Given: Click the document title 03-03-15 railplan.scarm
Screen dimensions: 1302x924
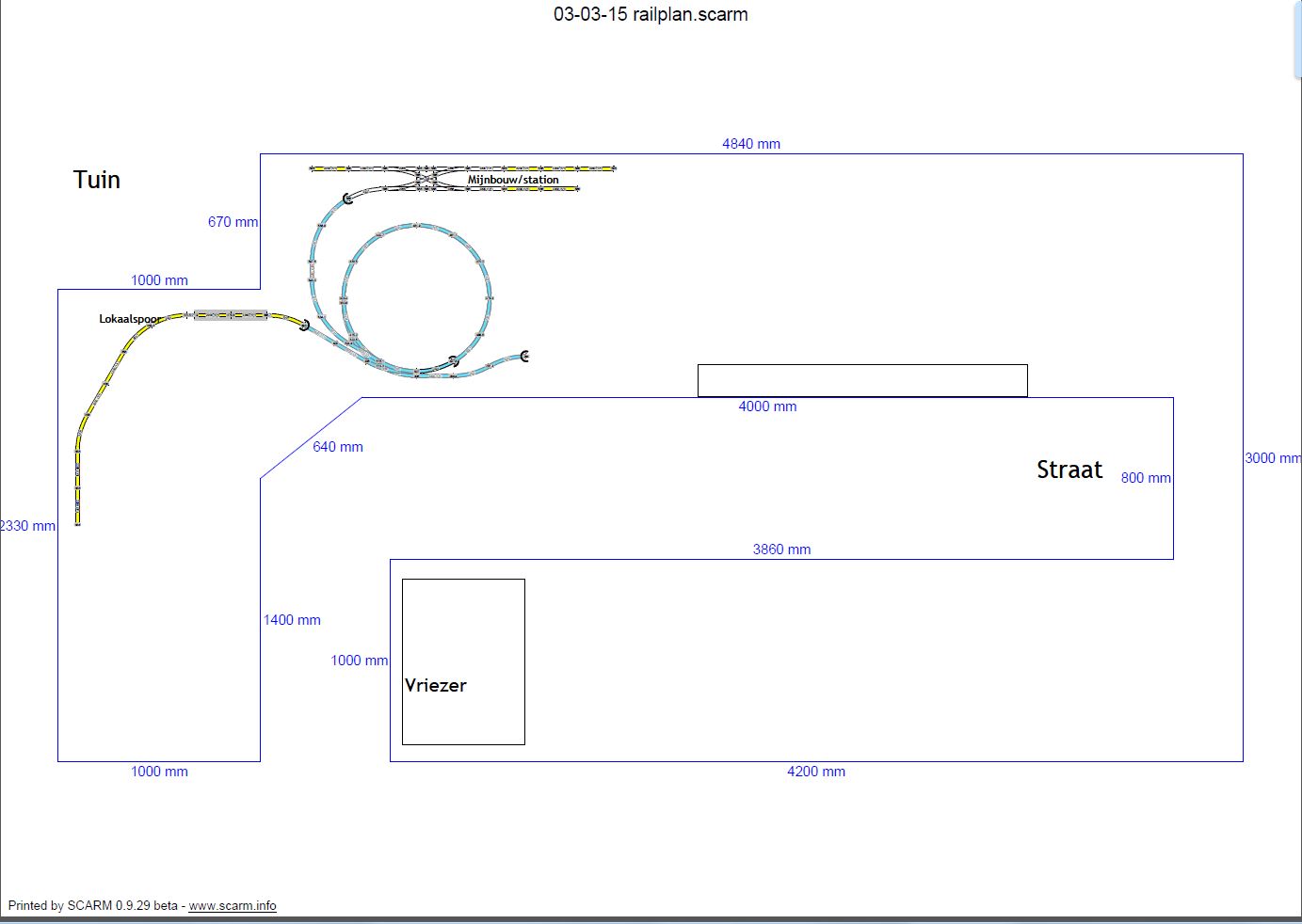Looking at the screenshot, I should pyautogui.click(x=651, y=14).
